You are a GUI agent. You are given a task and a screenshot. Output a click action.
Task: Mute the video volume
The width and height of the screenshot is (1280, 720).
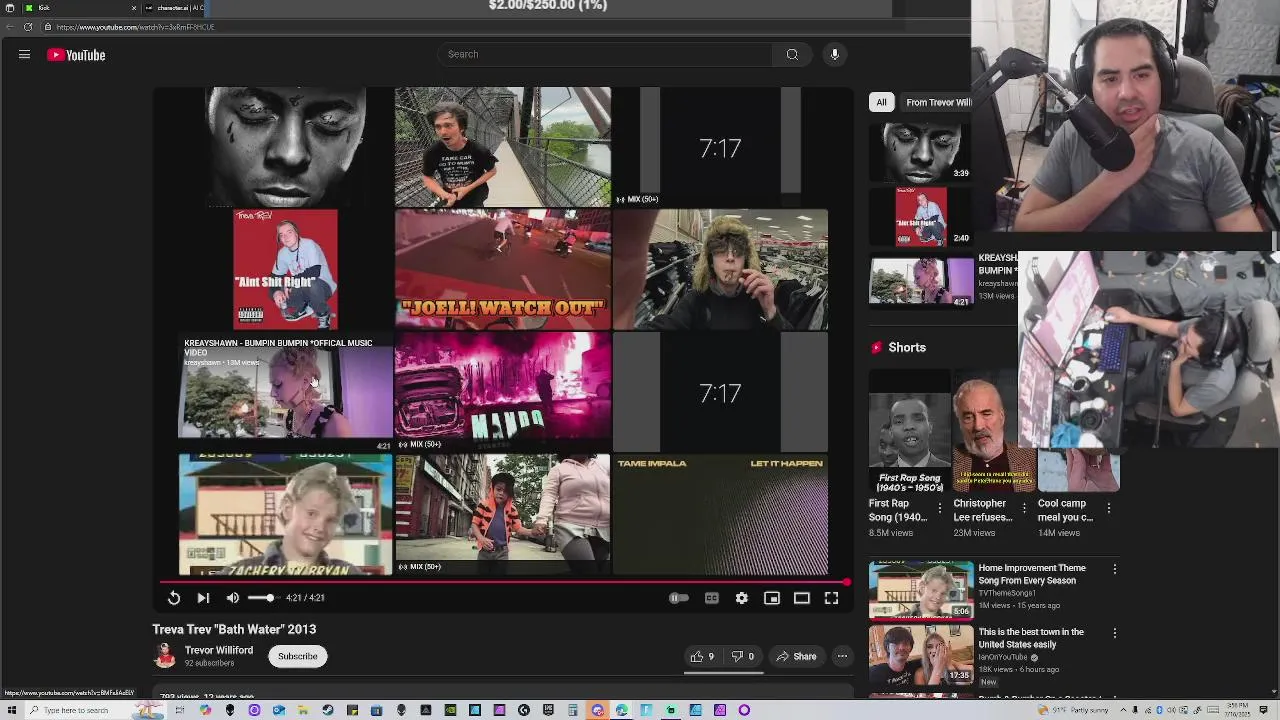tap(233, 598)
